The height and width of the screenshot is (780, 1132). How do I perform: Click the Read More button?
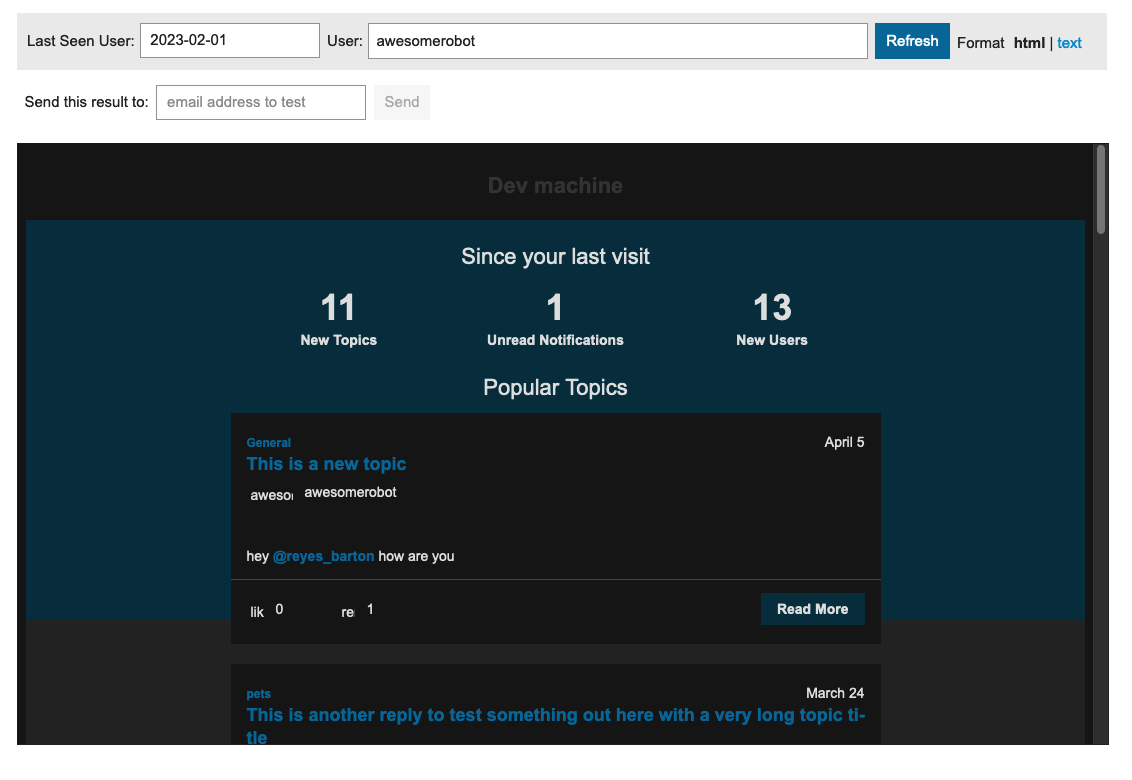click(812, 608)
